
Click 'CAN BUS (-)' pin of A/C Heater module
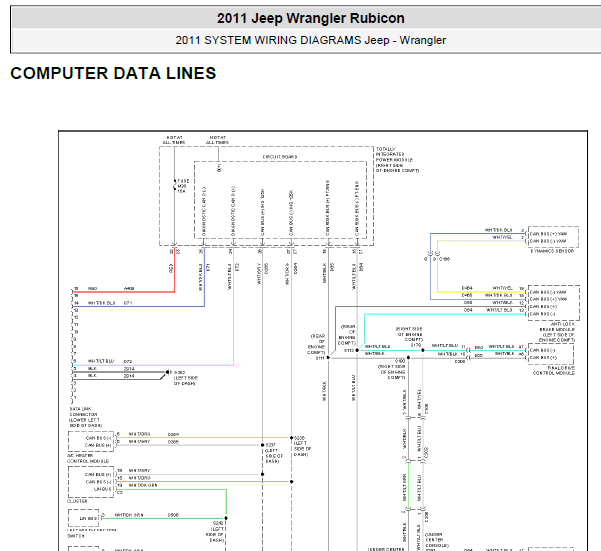click(x=99, y=438)
